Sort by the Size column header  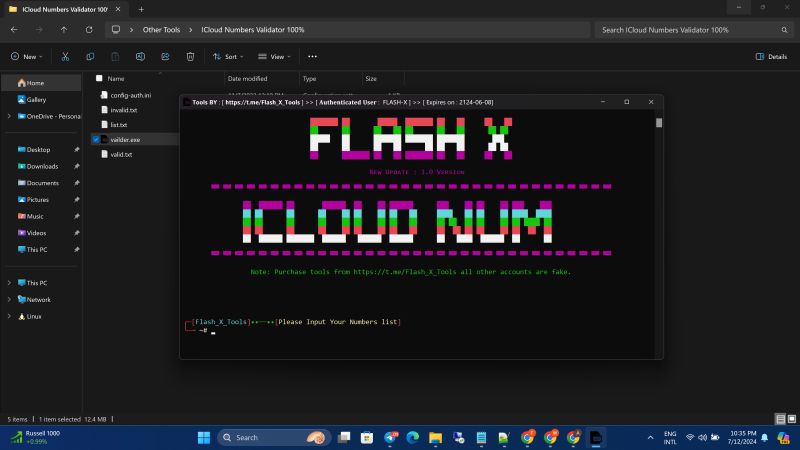(x=371, y=79)
